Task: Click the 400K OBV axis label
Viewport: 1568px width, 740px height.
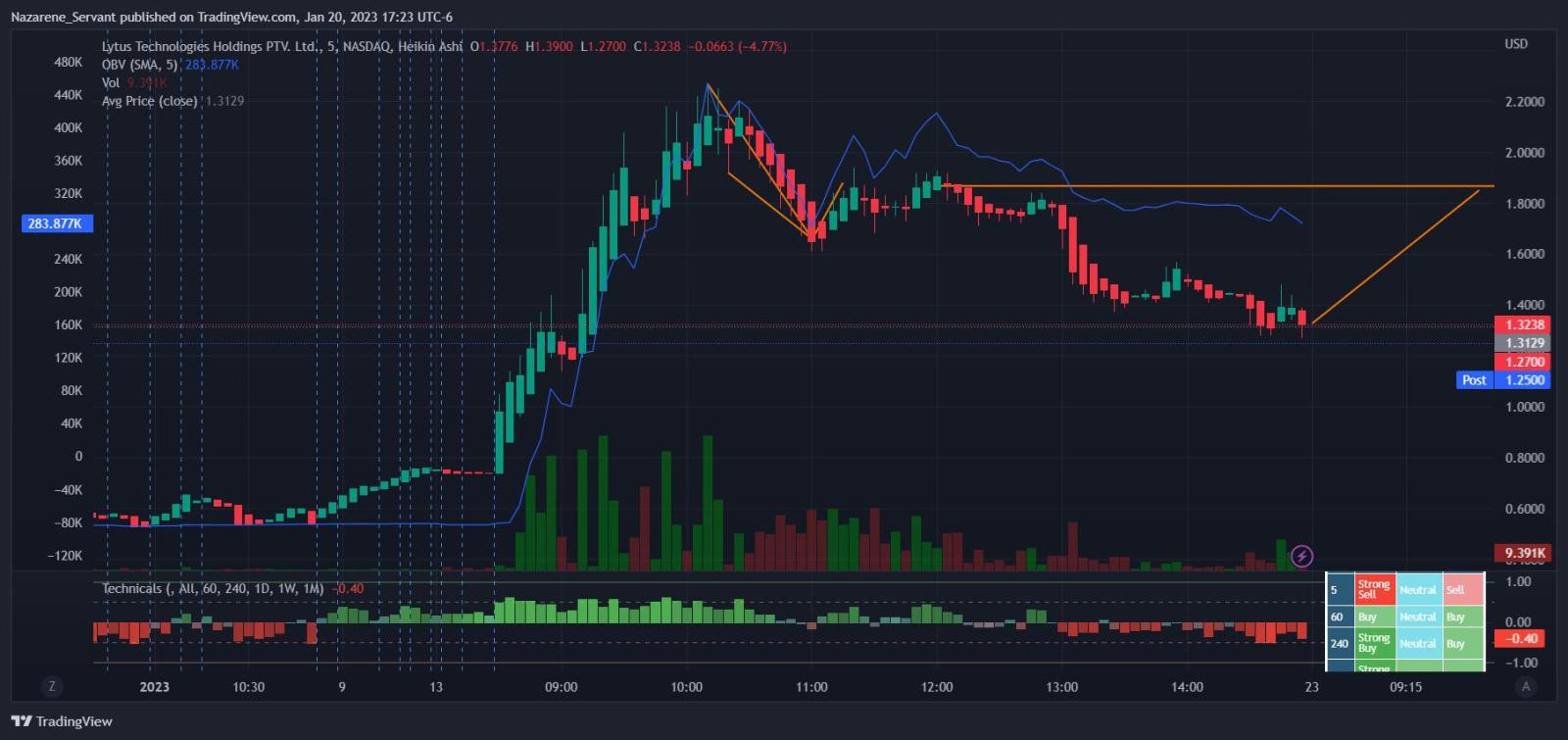Action: (x=68, y=127)
